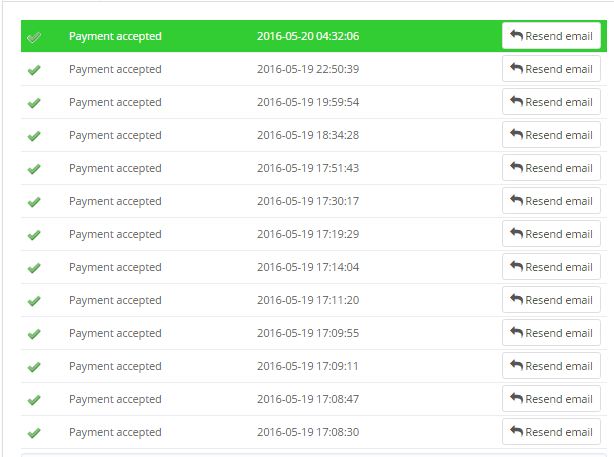The width and height of the screenshot is (614, 457).
Task: Click checkmark icon for 17:19:29 payment
Action: pos(34,235)
